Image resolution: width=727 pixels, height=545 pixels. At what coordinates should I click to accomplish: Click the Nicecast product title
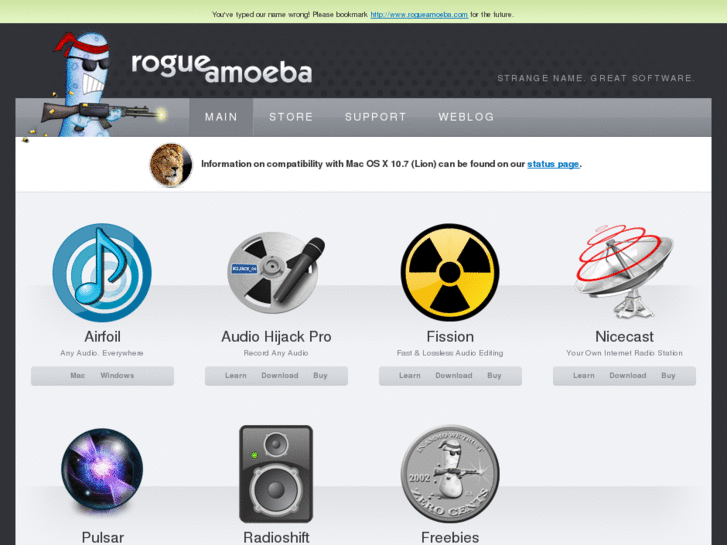click(625, 336)
